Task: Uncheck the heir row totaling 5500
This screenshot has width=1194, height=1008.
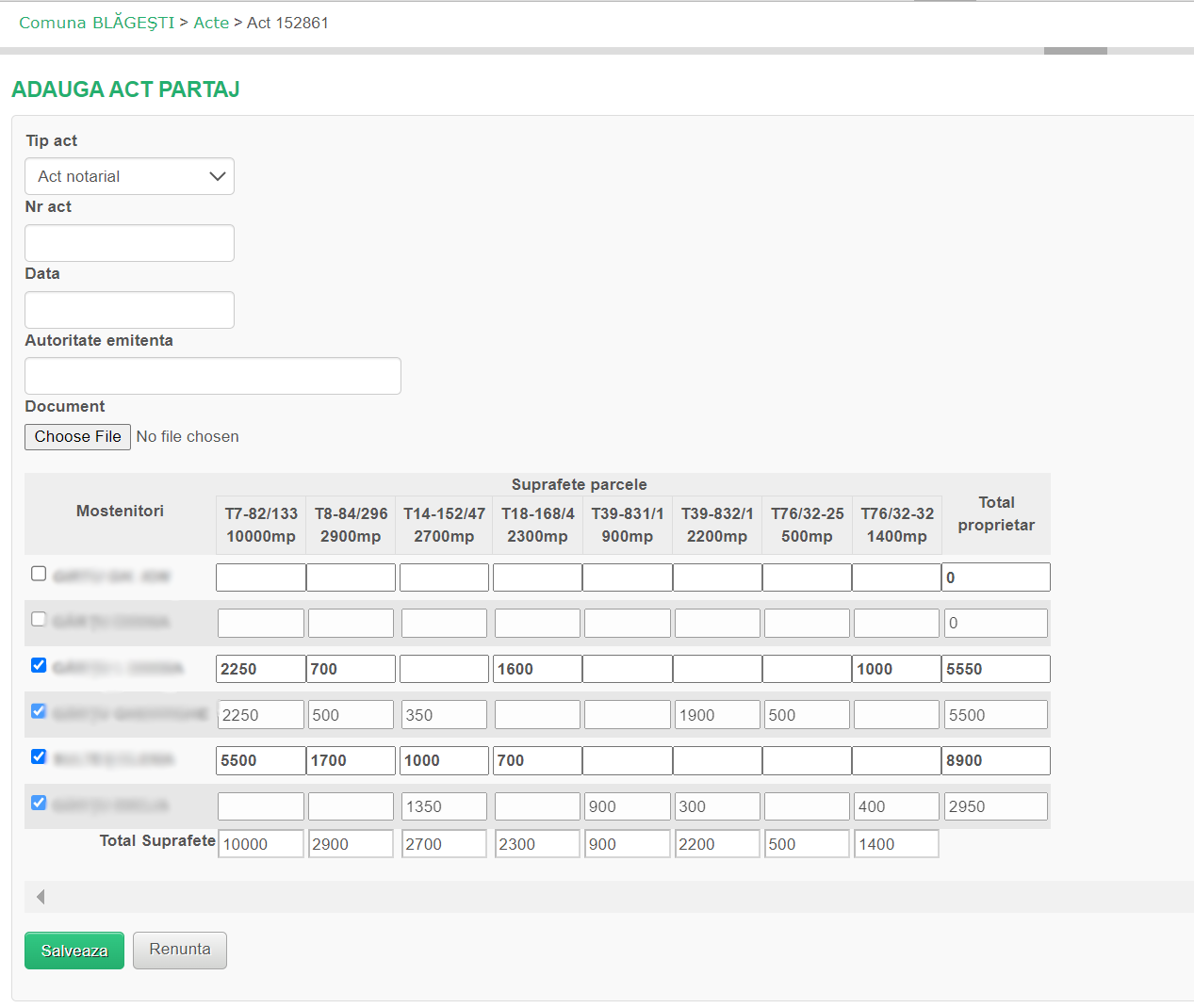Action: pos(39,711)
